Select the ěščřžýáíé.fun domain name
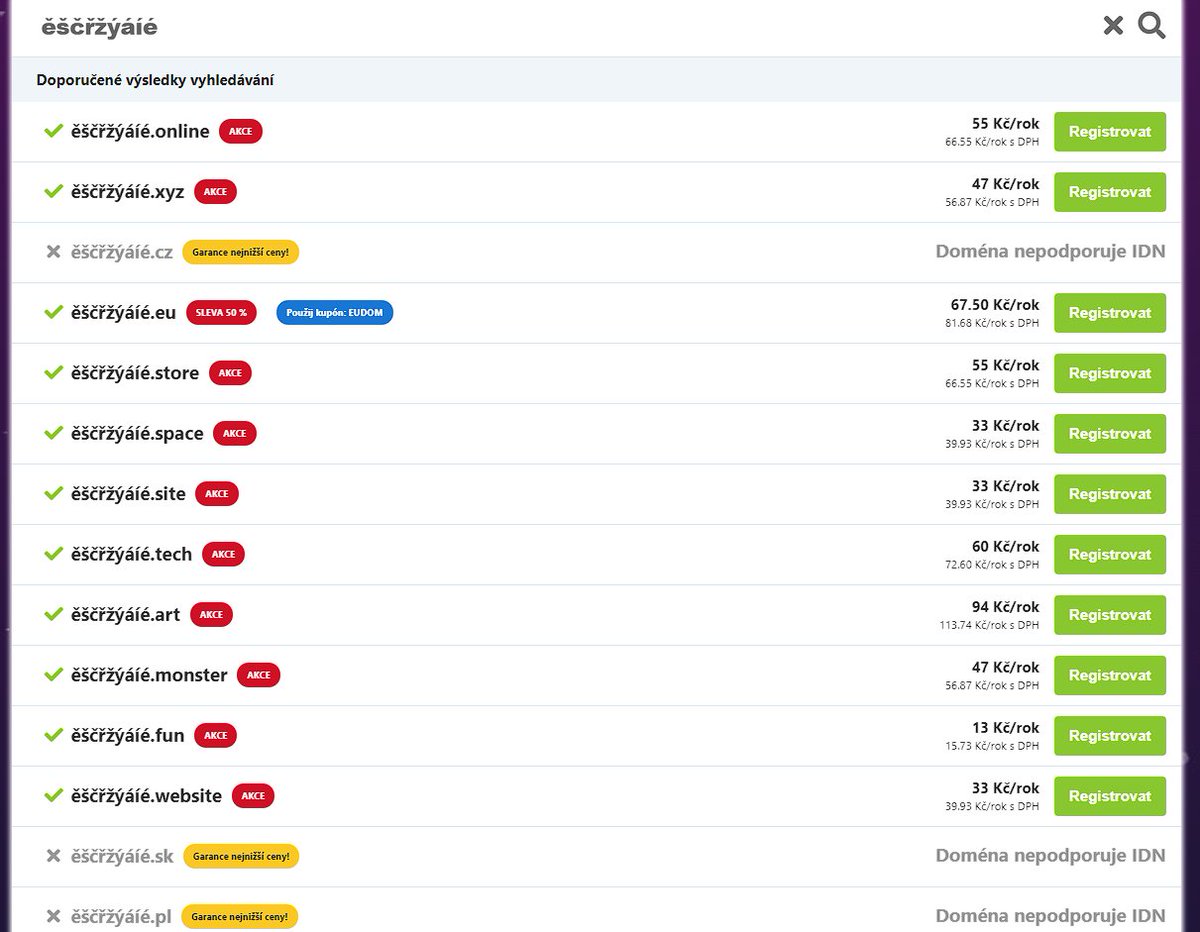Screen dimensions: 1200x932 click(x=128, y=735)
